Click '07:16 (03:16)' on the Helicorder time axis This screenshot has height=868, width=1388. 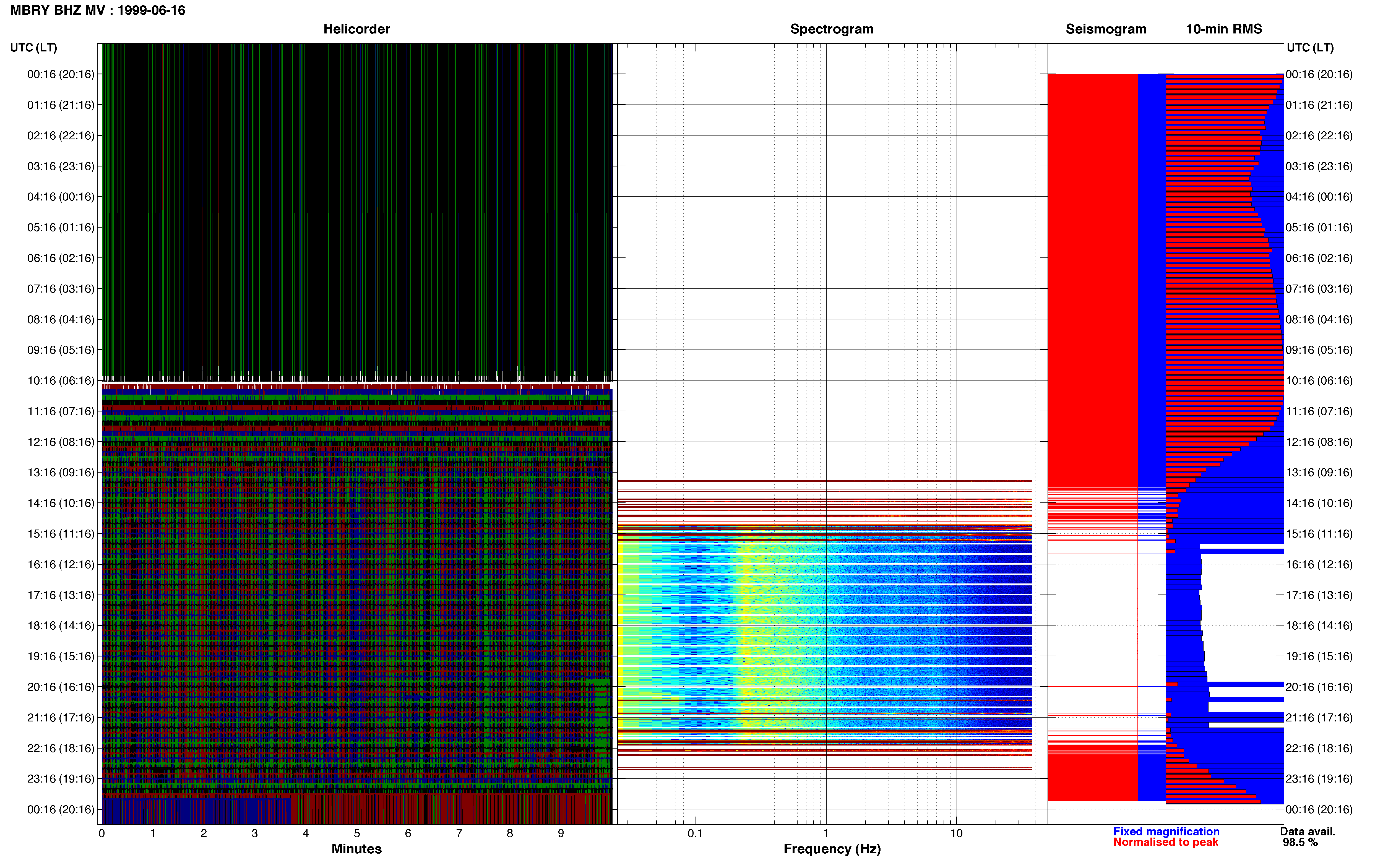(61, 288)
